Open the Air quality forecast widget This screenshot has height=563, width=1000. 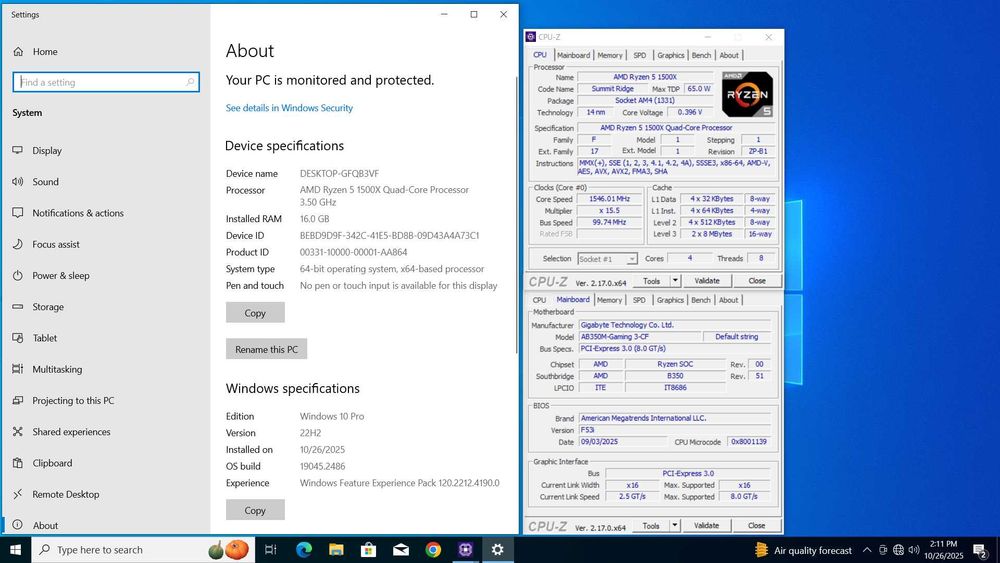tap(803, 550)
